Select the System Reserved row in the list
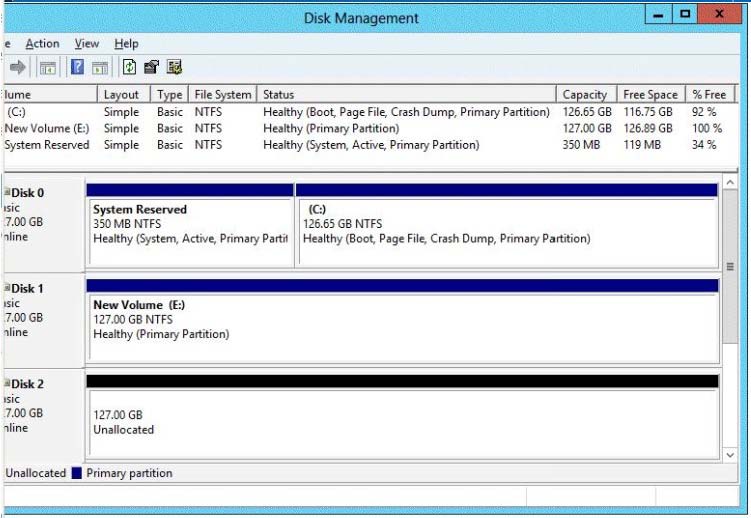751x518 pixels. point(370,145)
